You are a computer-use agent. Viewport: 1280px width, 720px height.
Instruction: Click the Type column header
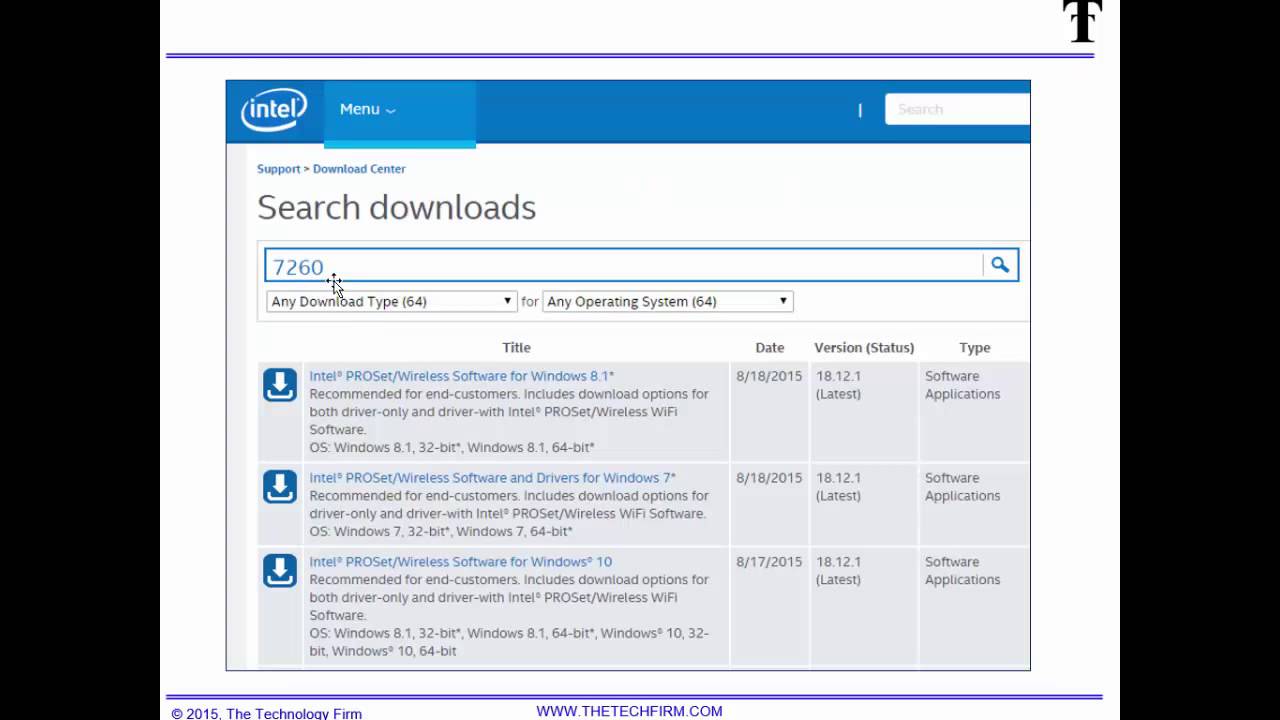(x=975, y=347)
